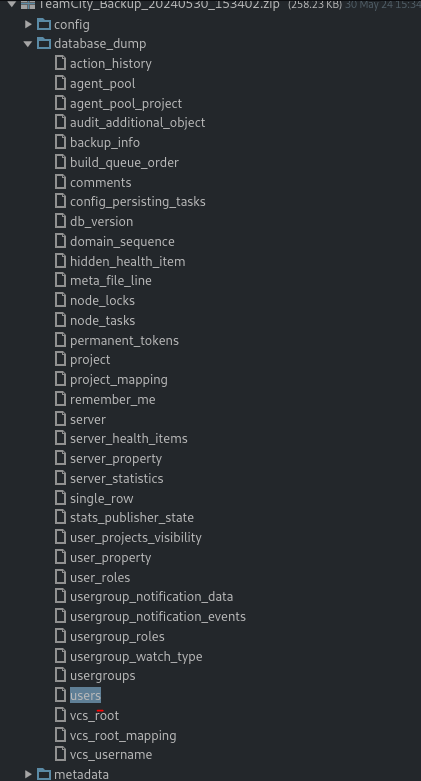Image resolution: width=421 pixels, height=781 pixels.
Task: Expand the metadata folder arrow
Action: (28, 774)
